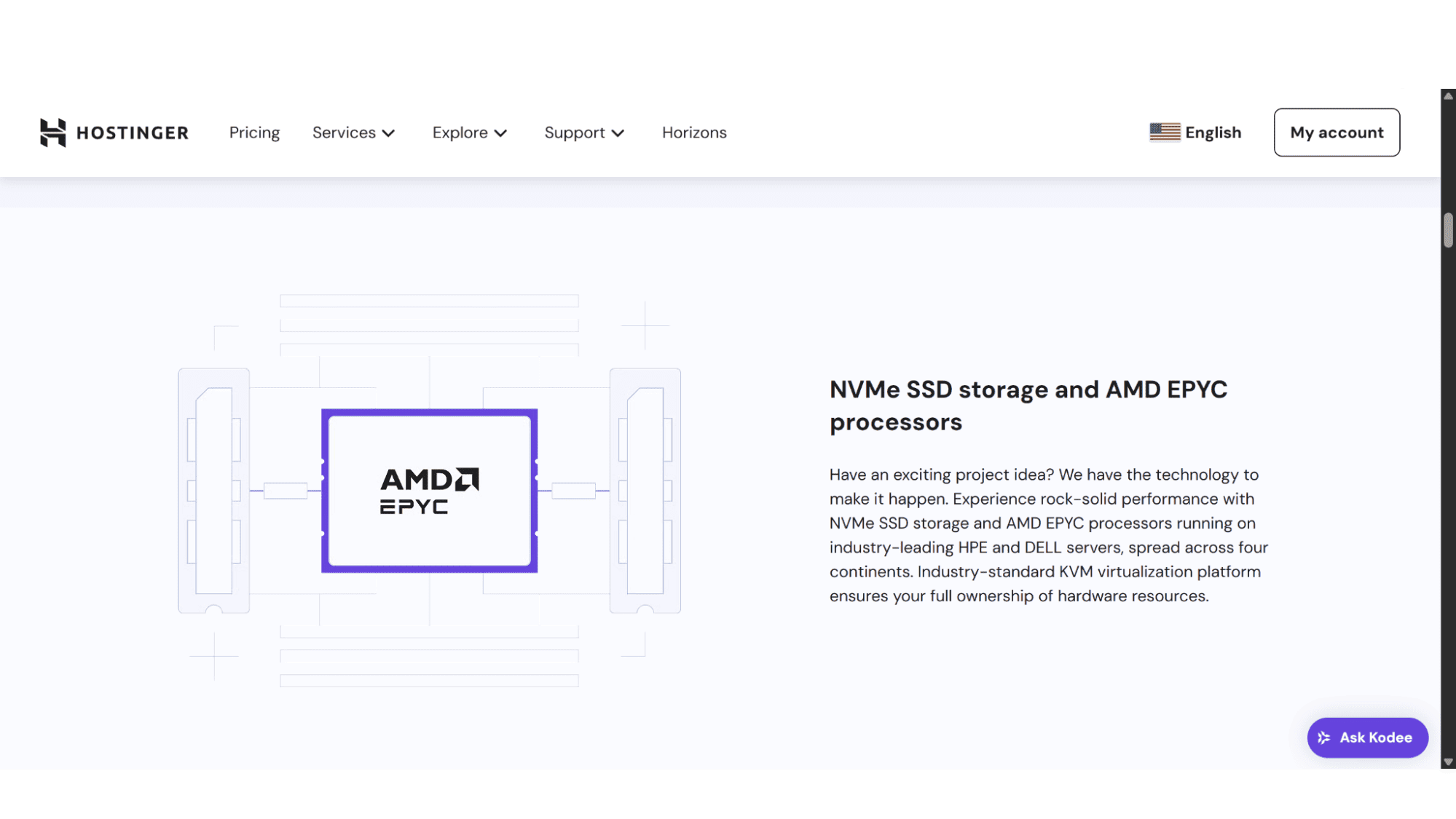Click the Hostinger logo icon

click(53, 132)
